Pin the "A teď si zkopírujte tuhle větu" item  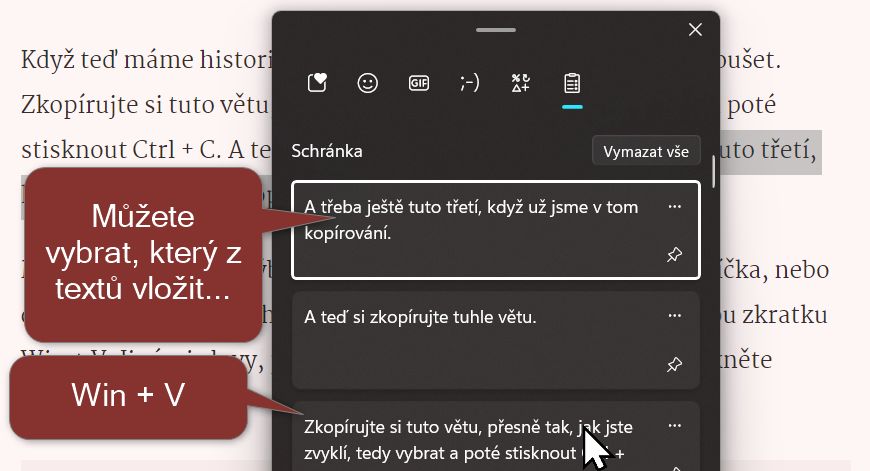click(674, 364)
